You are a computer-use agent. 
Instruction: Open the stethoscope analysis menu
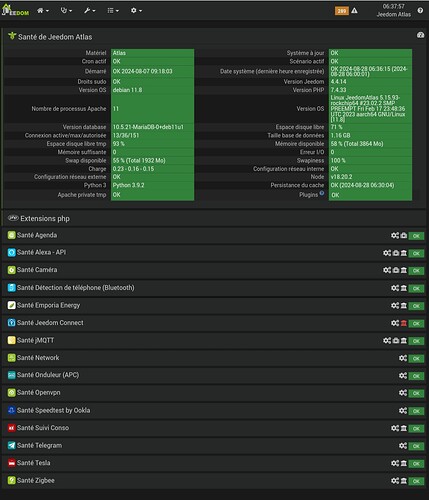tap(66, 11)
